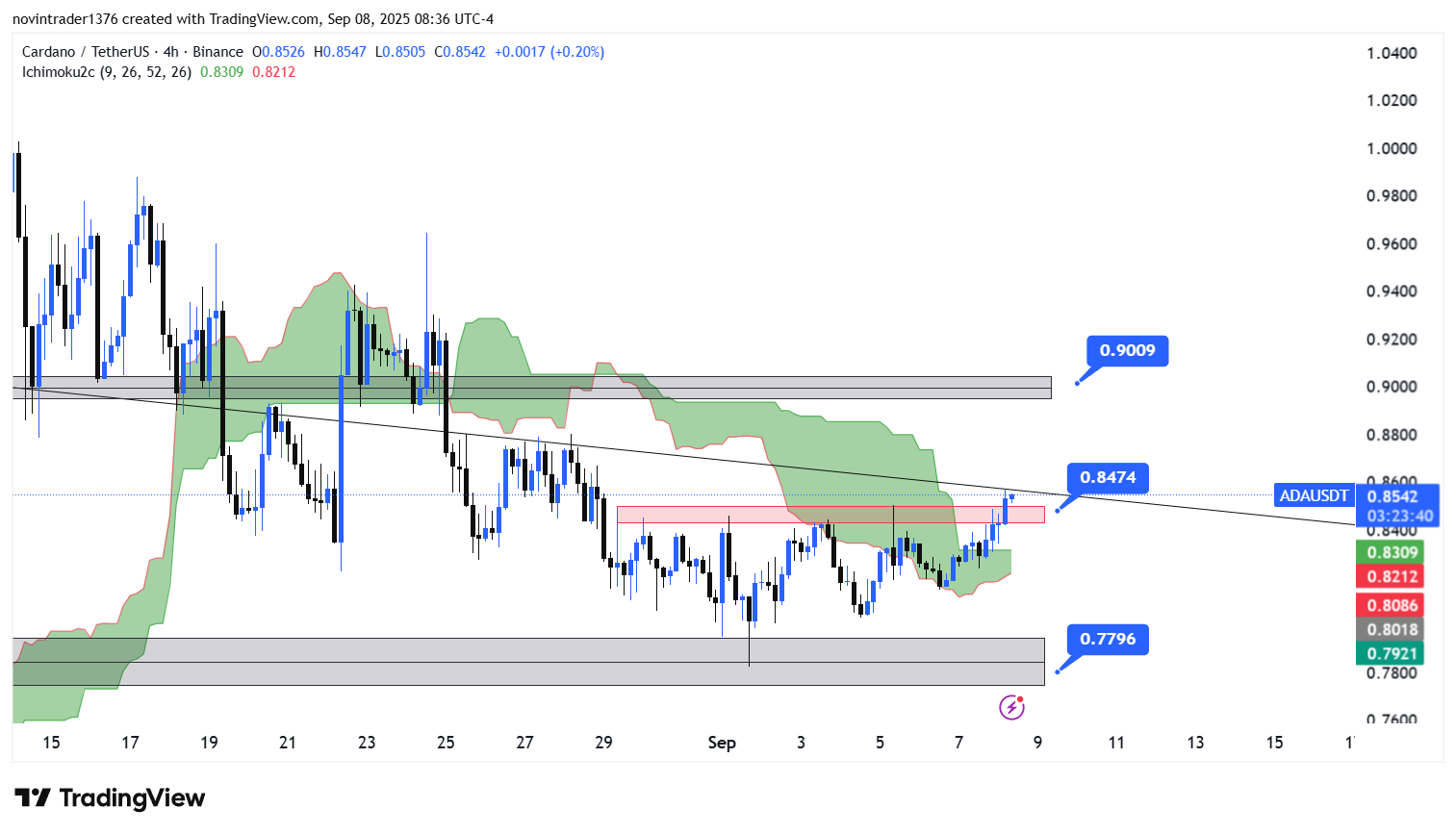
Task: Click the 0.9009 price callout label
Action: click(1127, 350)
